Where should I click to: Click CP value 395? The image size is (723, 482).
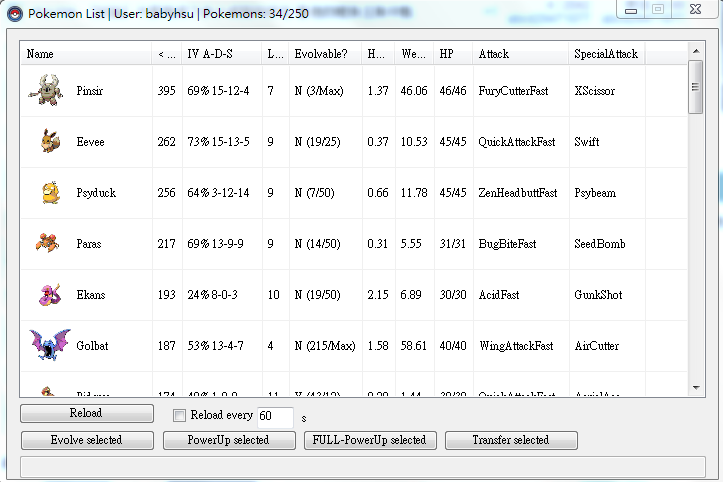[x=166, y=91]
